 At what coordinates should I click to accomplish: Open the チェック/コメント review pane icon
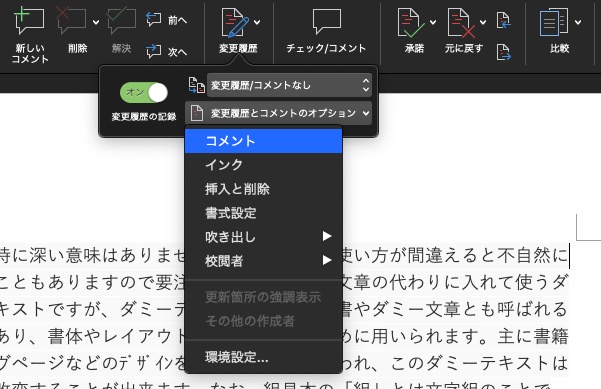point(327,21)
